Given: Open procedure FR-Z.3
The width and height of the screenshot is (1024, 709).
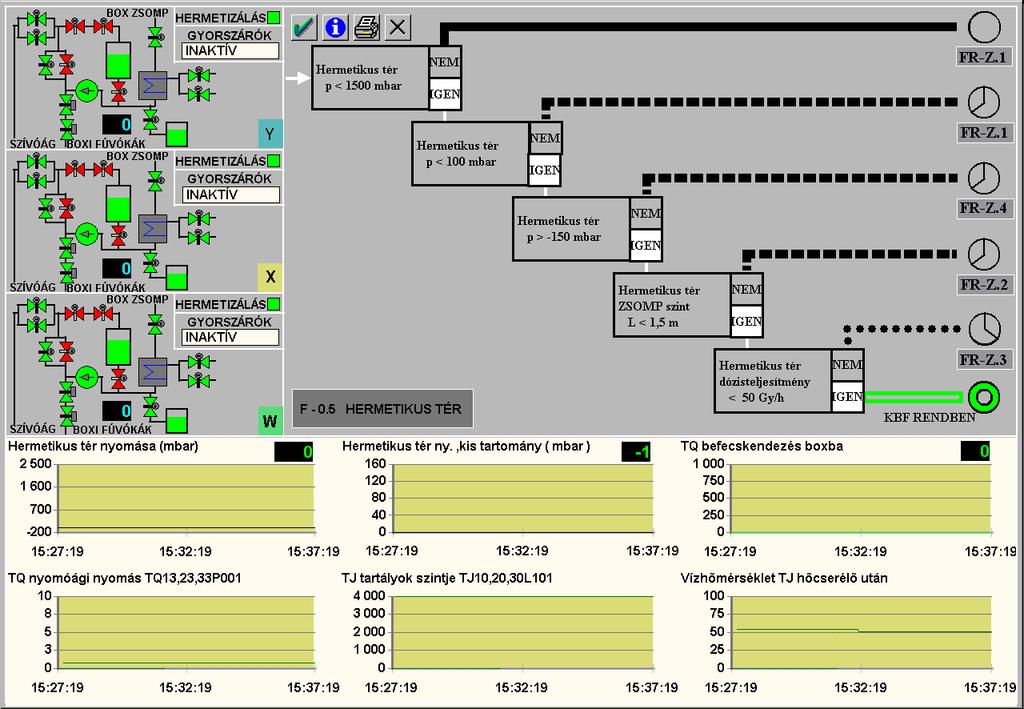Looking at the screenshot, I should pos(983,360).
